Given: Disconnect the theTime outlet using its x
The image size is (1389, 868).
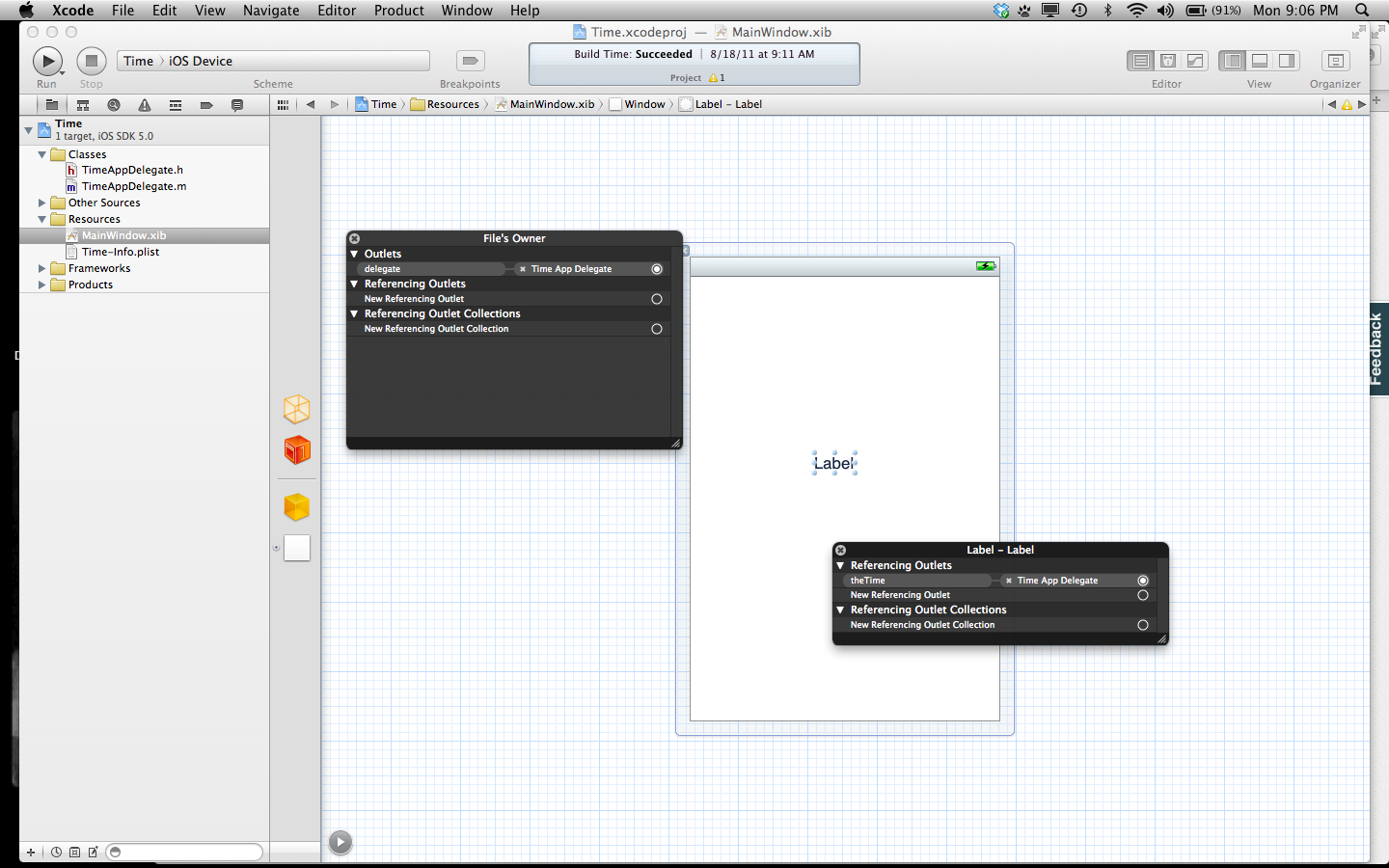Looking at the screenshot, I should (1009, 581).
